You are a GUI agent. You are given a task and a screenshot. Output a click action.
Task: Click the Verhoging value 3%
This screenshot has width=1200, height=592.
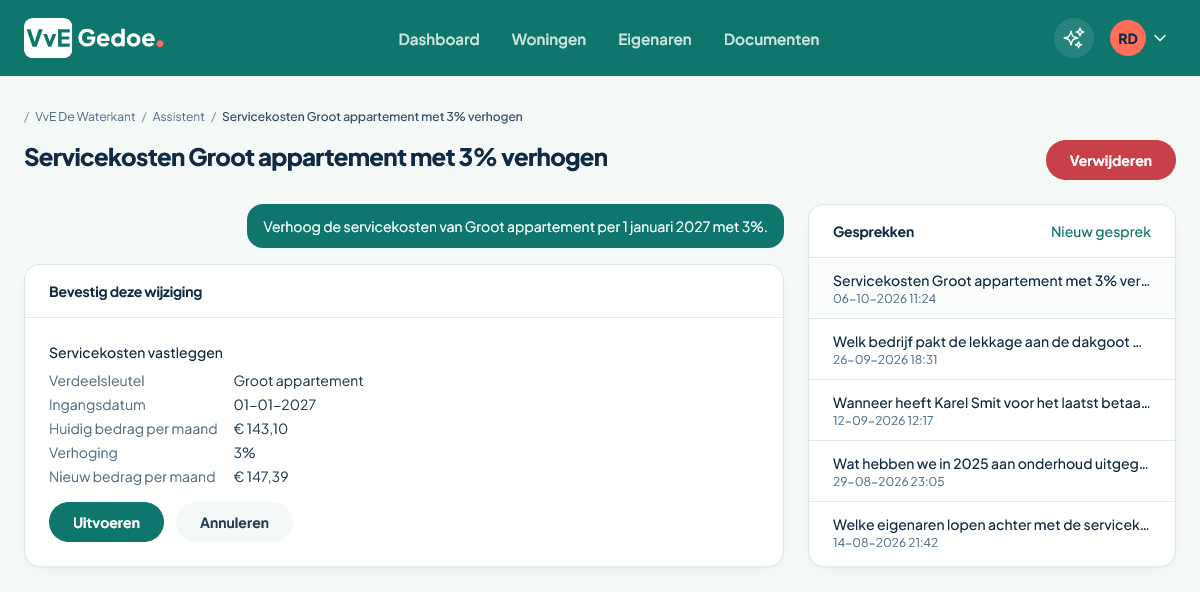pyautogui.click(x=244, y=453)
